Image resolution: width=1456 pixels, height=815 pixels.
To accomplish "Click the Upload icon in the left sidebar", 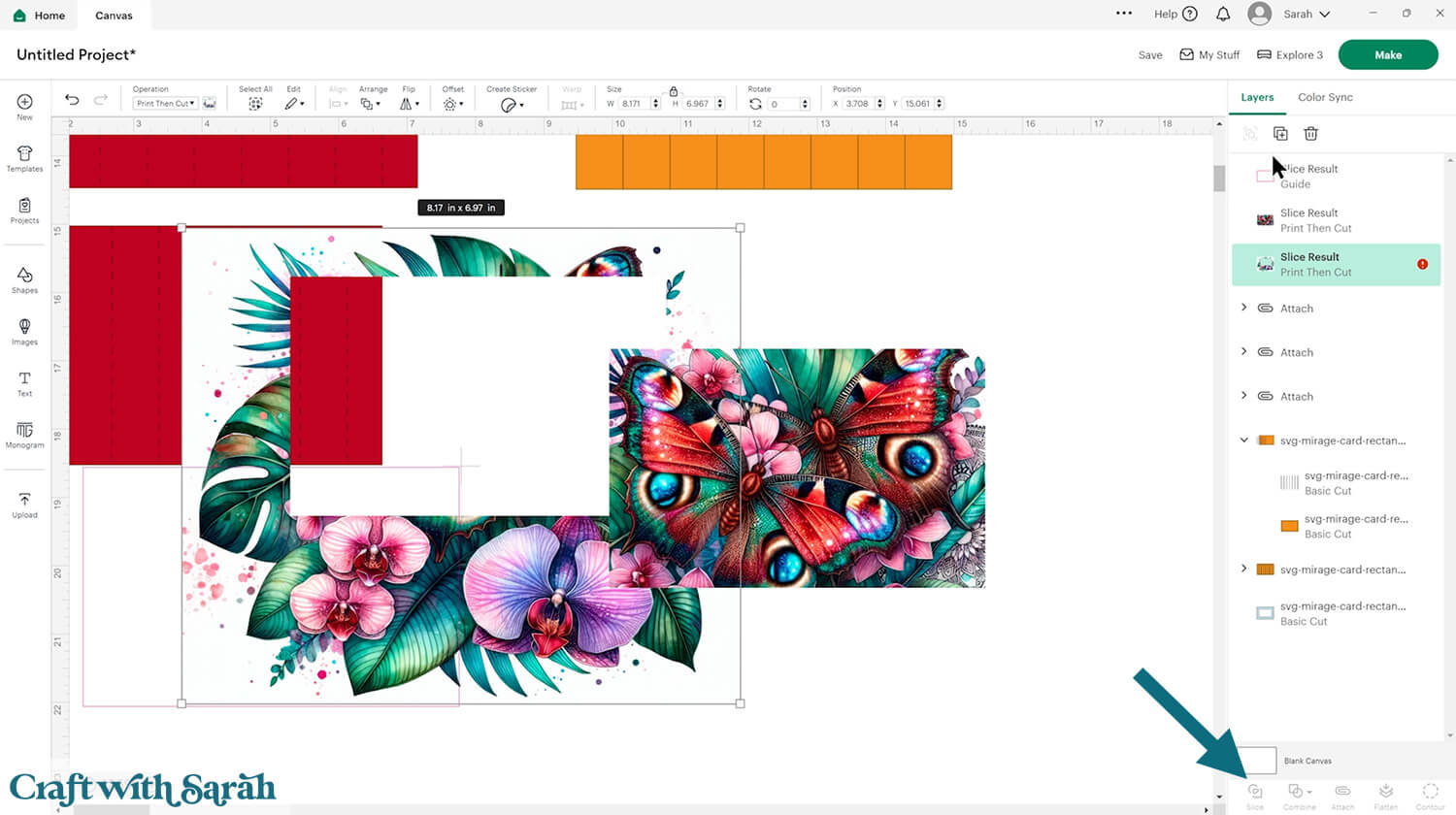I will point(24,505).
